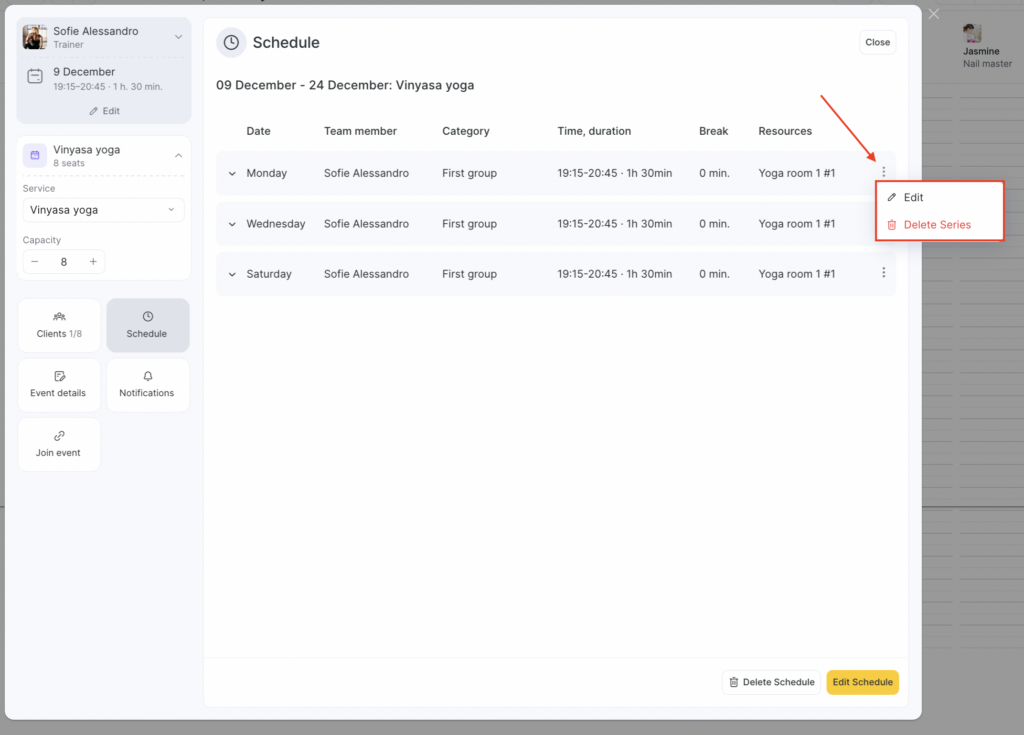
Task: Click the Vinyasa yoga purple service icon
Action: (35, 155)
